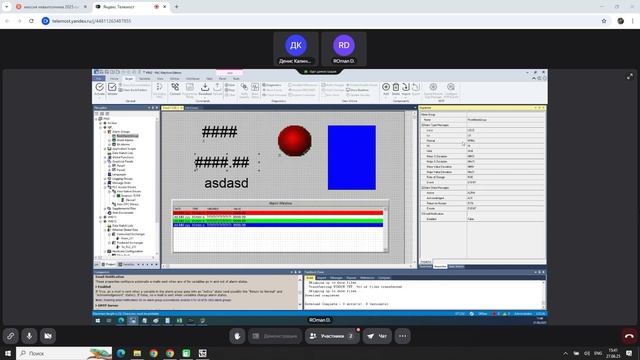Toggle the camera in call controls
The width and height of the screenshot is (640, 360).
(x=48, y=336)
